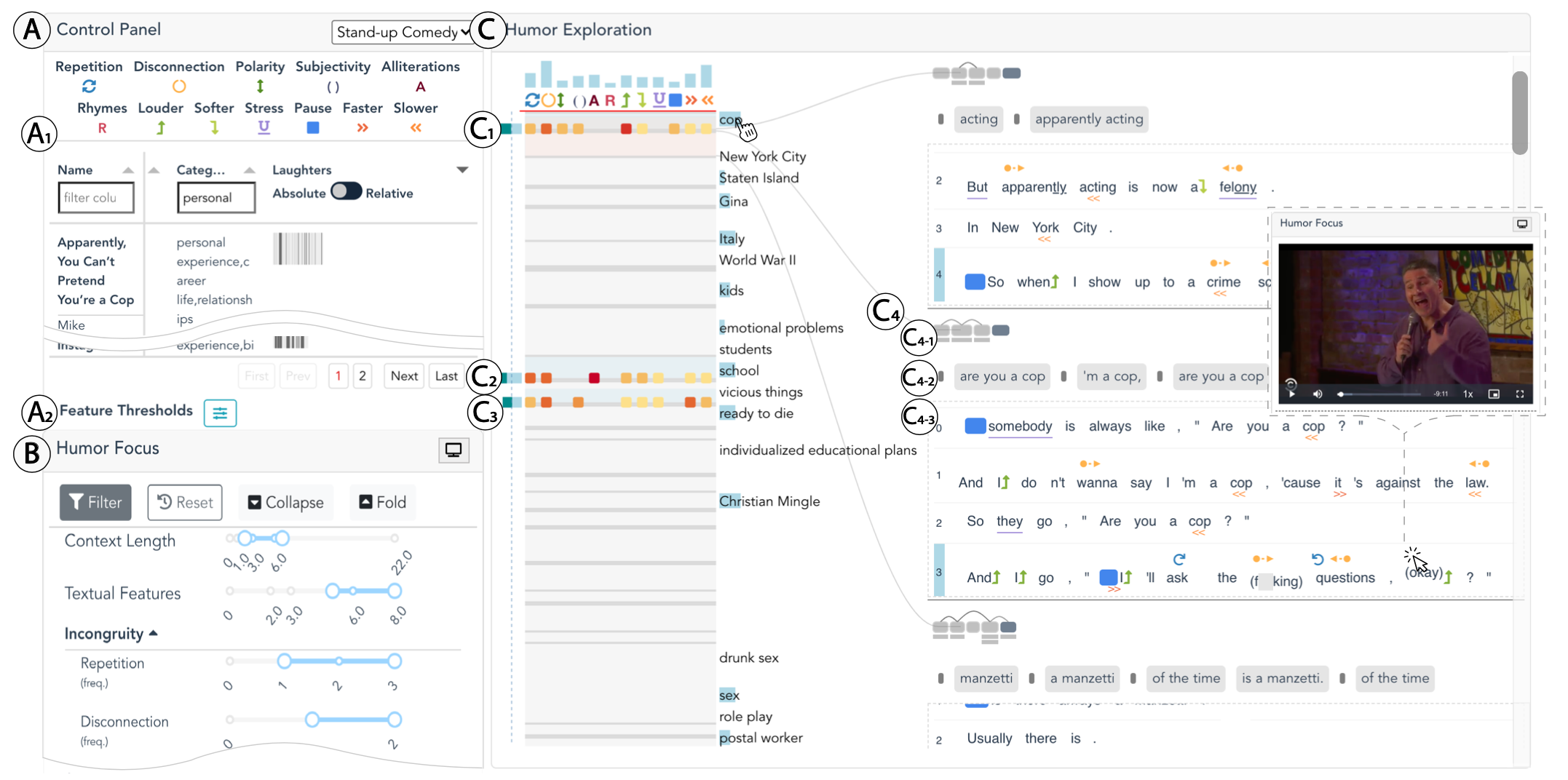Open the 'Apparently, You Can't Pretend You're a Cop' row
The height and width of the screenshot is (780, 1568).
(x=96, y=271)
